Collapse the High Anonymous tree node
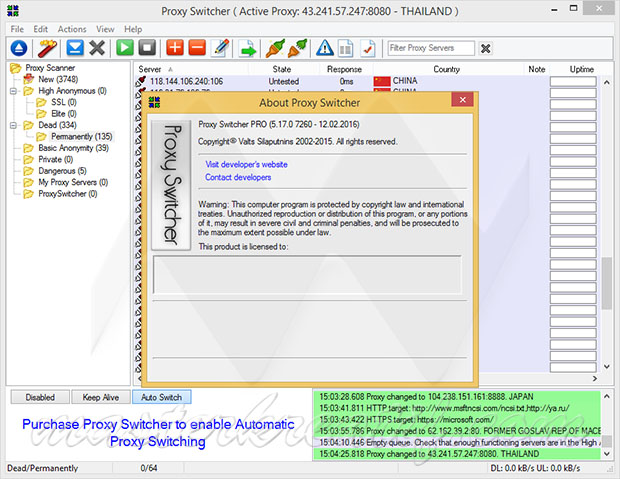 (x=13, y=91)
